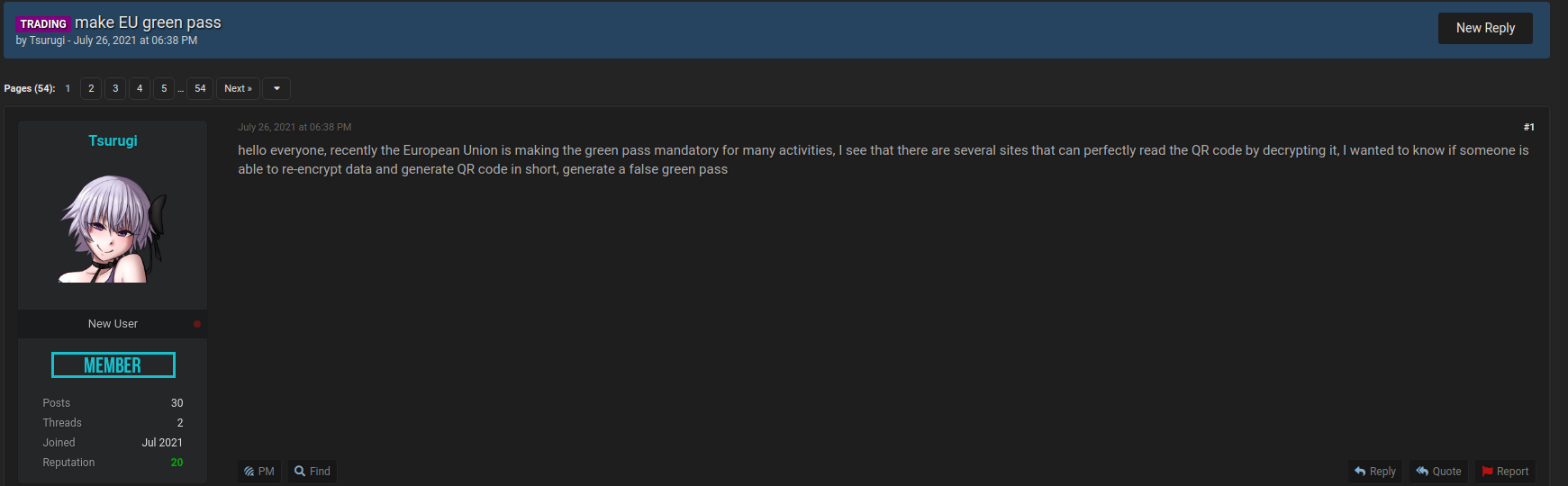Viewport: 1568px width, 486px height.
Task: Go to page 3 of thread
Action: pos(115,88)
